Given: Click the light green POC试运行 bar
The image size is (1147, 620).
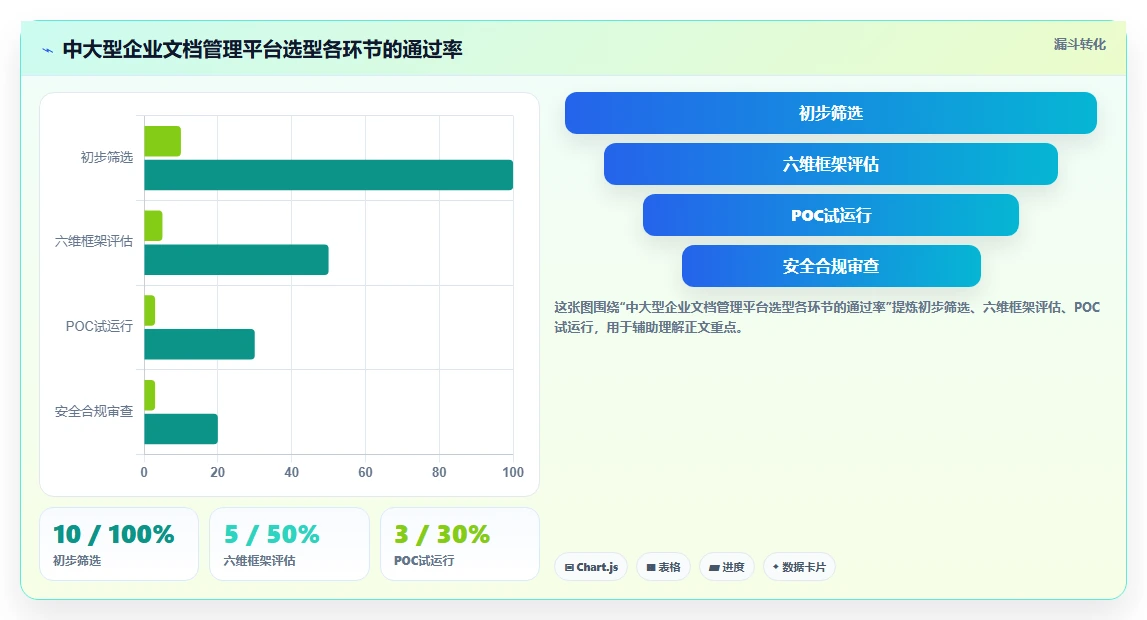Looking at the screenshot, I should tap(149, 311).
